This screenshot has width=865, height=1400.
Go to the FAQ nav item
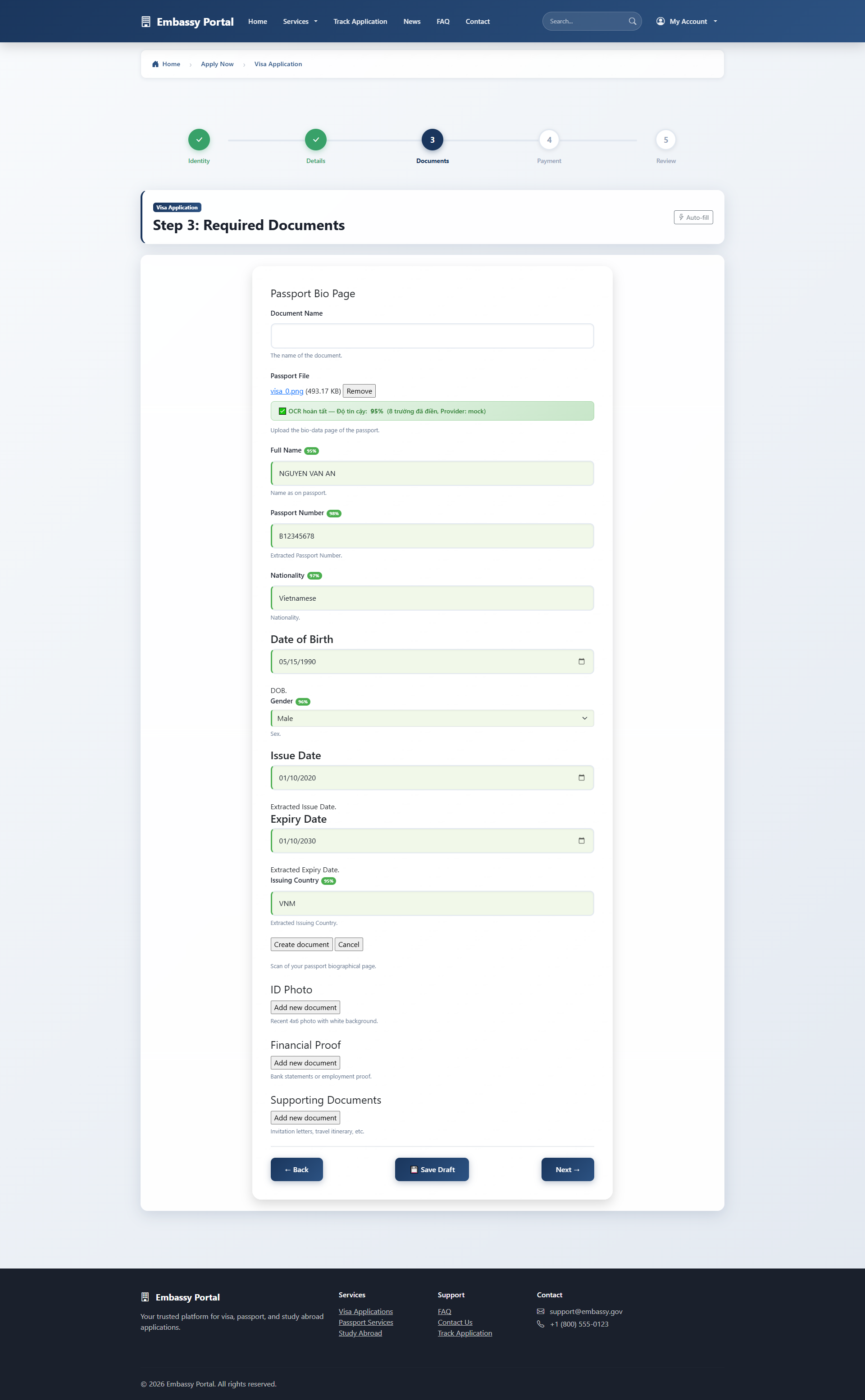pyautogui.click(x=443, y=22)
